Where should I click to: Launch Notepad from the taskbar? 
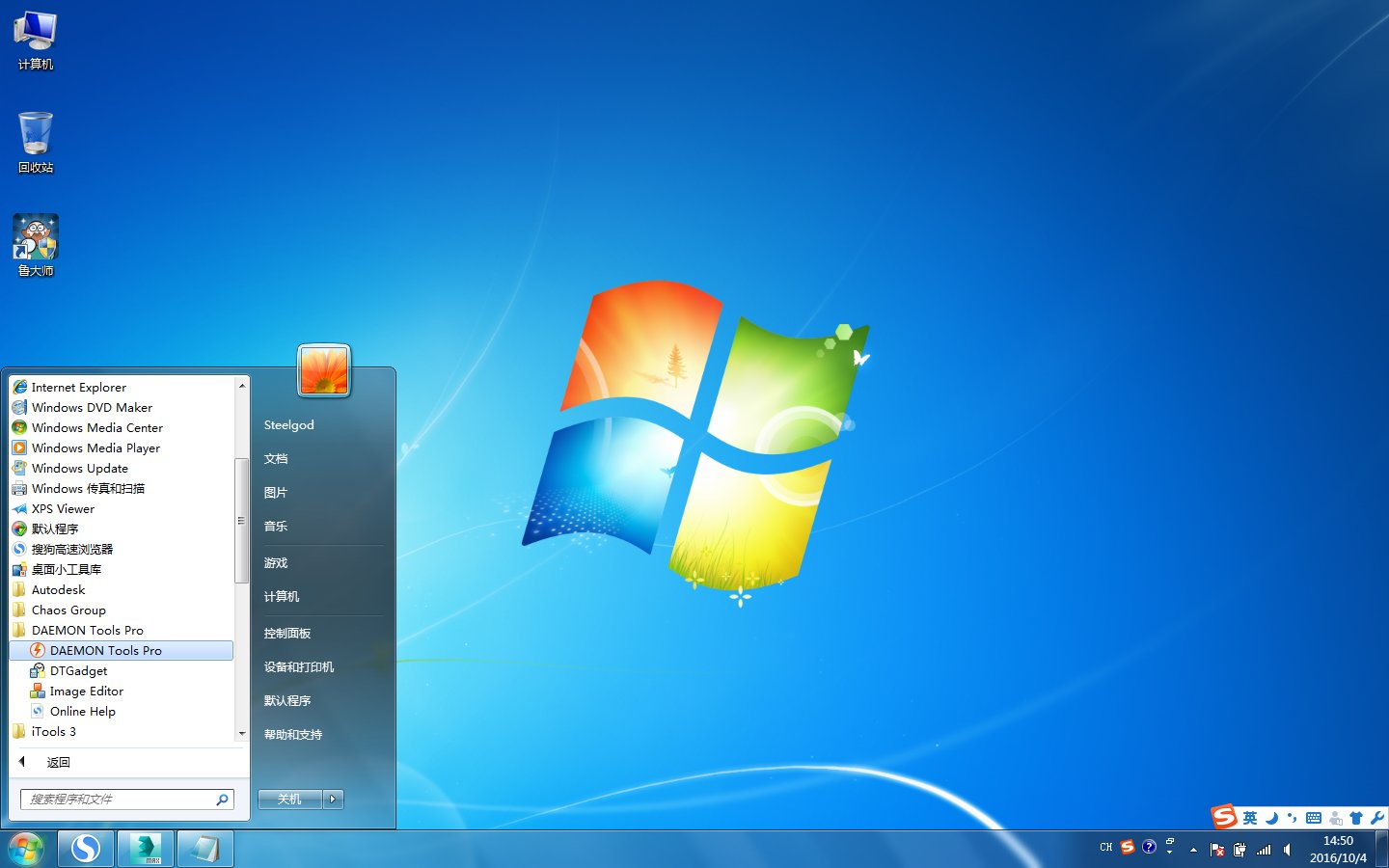[x=204, y=848]
